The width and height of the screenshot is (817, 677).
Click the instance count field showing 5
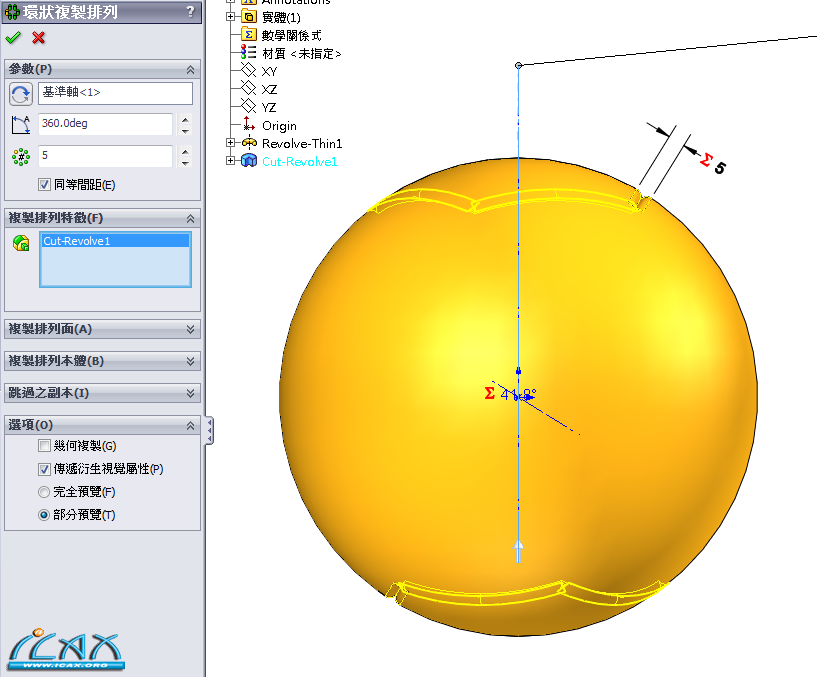pyautogui.click(x=105, y=156)
